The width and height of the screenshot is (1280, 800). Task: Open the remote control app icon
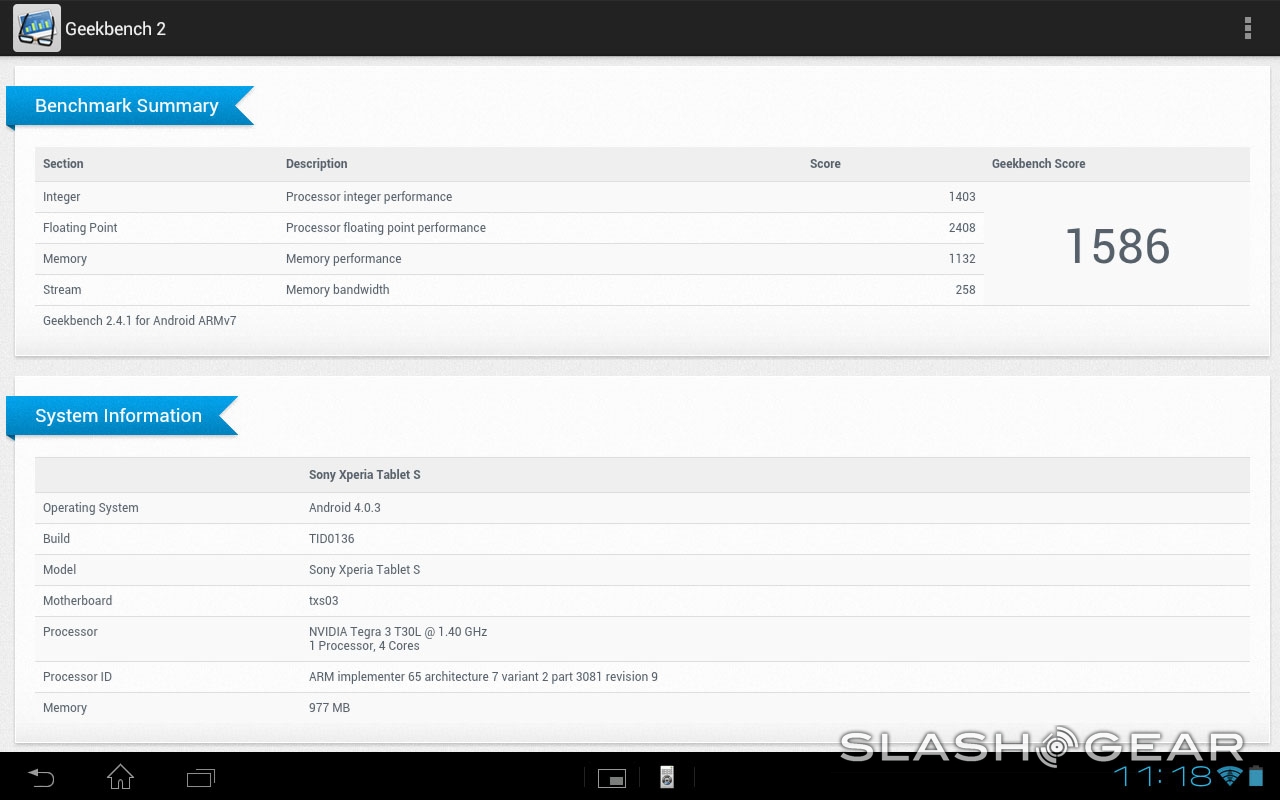tap(667, 777)
